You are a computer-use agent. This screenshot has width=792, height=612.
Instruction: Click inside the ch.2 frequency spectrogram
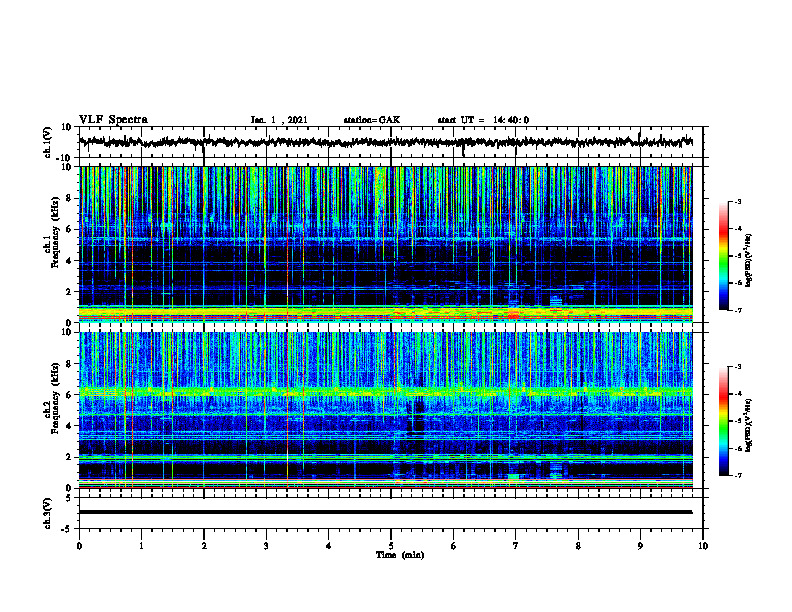point(385,410)
